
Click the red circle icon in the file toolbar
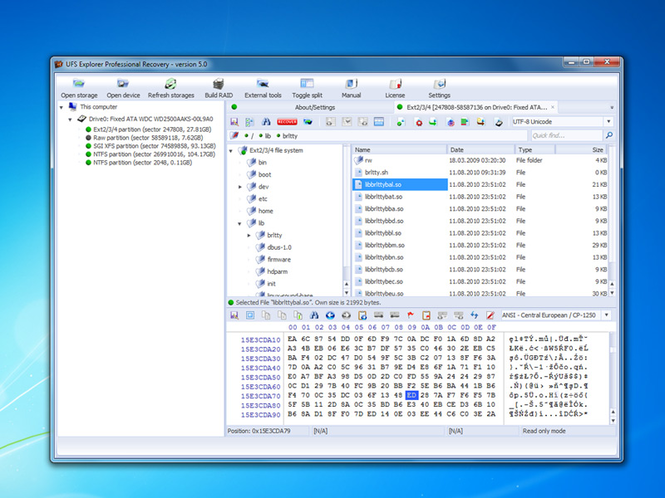[419, 123]
